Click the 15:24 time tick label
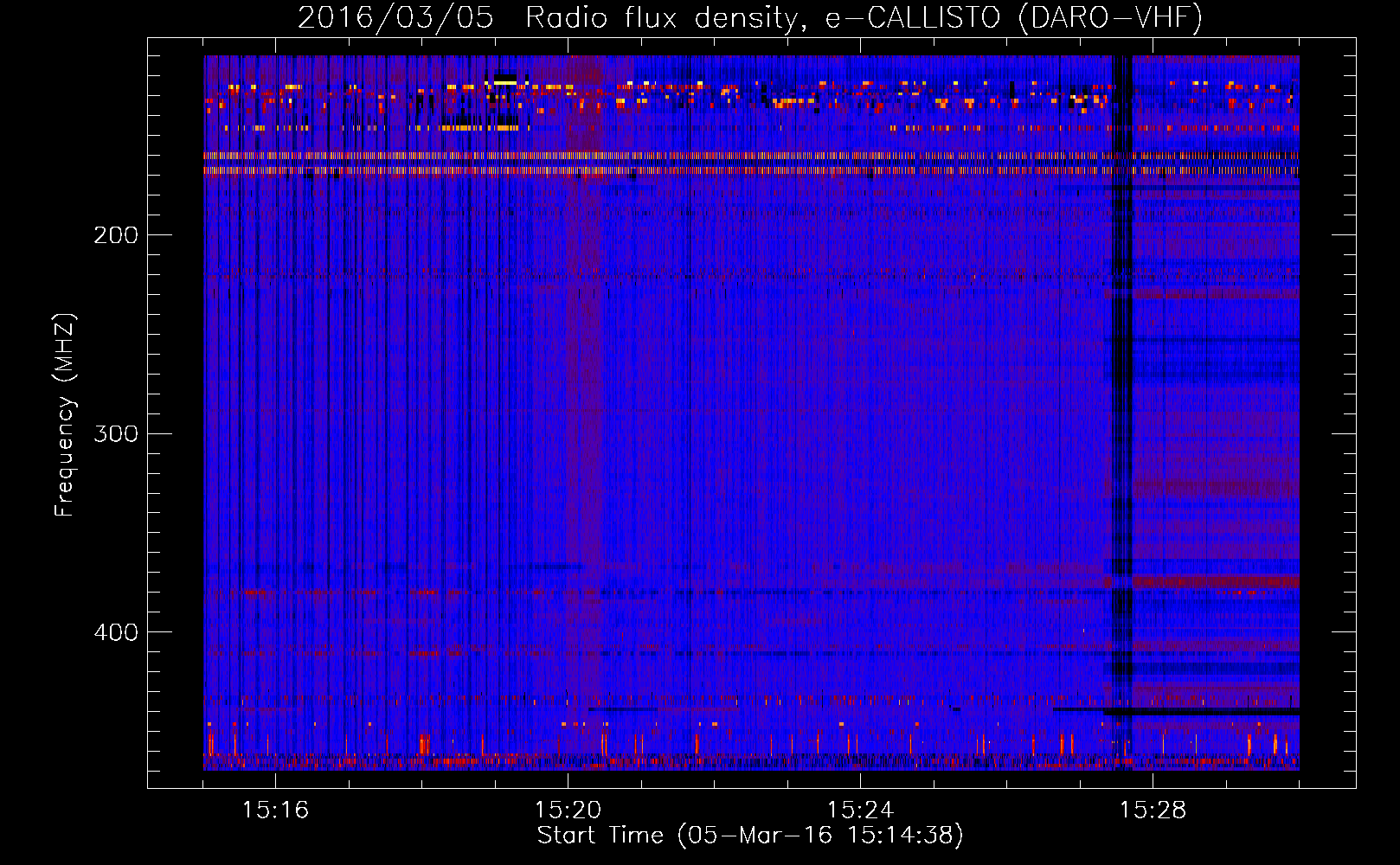Image resolution: width=1400 pixels, height=865 pixels. [x=860, y=811]
